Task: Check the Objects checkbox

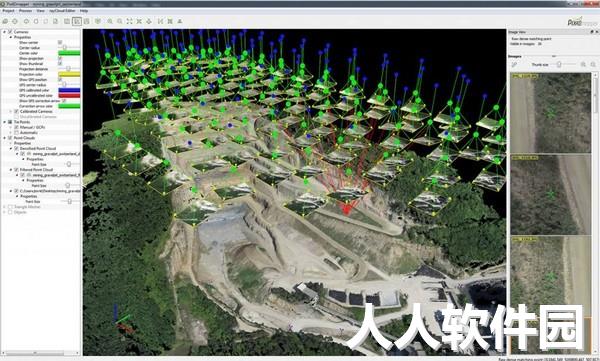Action: [10, 212]
